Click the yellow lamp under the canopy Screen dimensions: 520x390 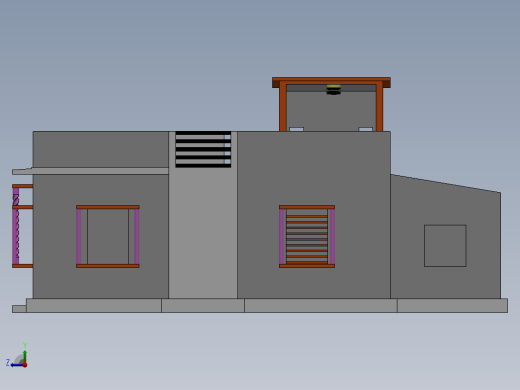point(333,89)
